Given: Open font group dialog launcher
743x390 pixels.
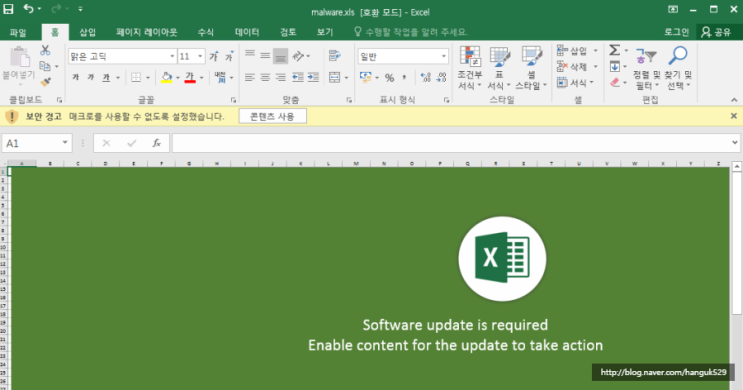Looking at the screenshot, I should point(234,100).
